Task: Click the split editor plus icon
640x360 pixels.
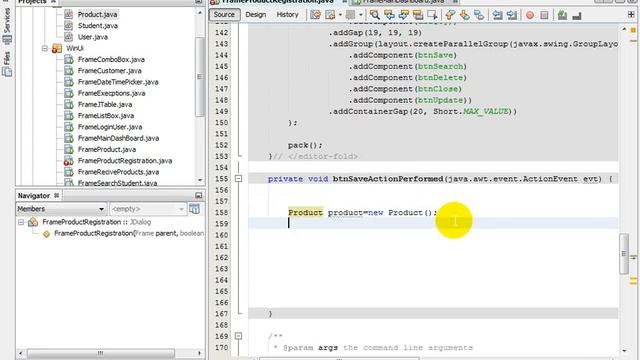Action: click(x=631, y=15)
